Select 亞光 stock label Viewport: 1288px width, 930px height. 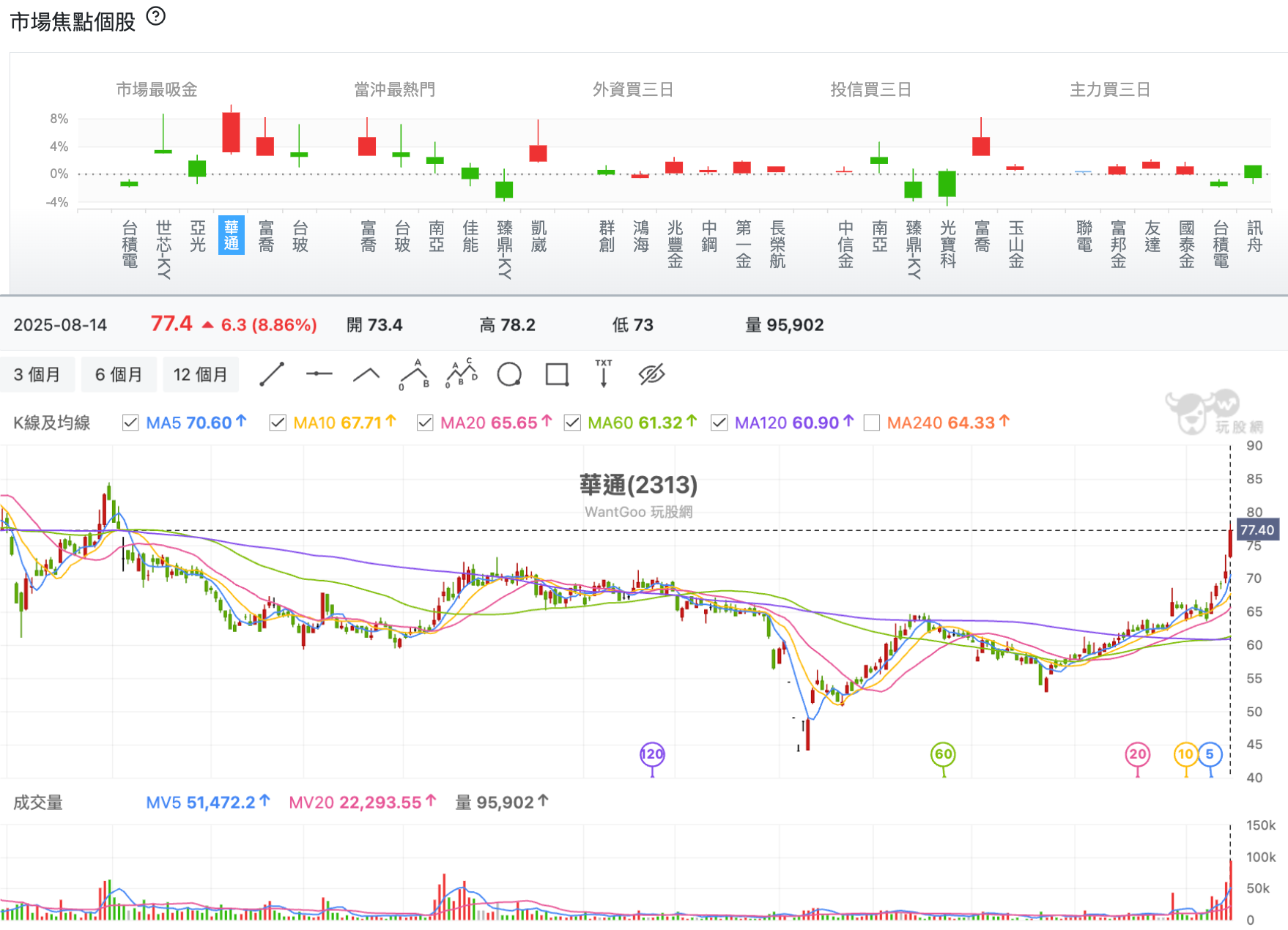coord(198,236)
